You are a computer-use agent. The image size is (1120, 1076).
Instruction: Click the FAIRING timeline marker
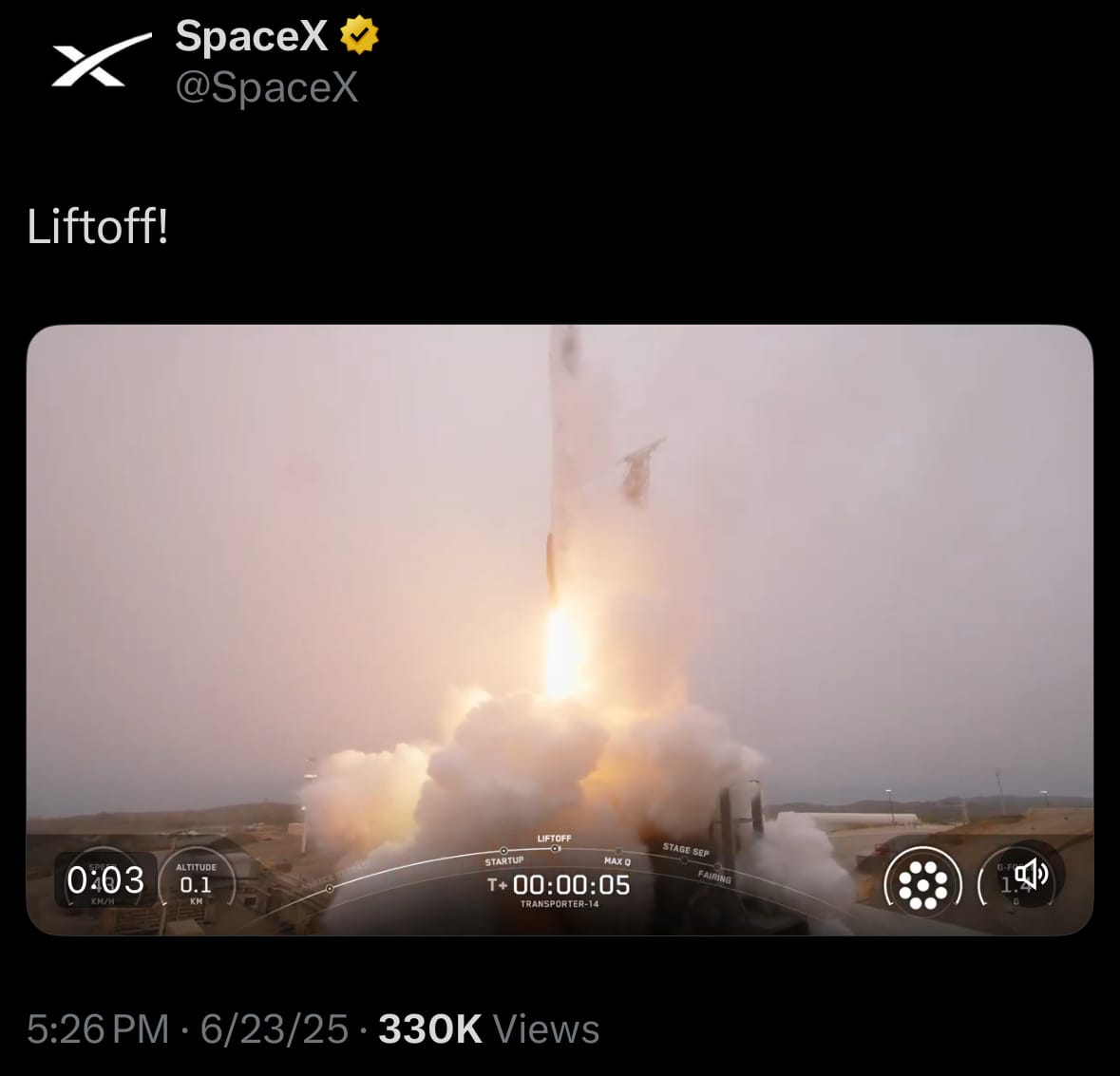tap(715, 875)
